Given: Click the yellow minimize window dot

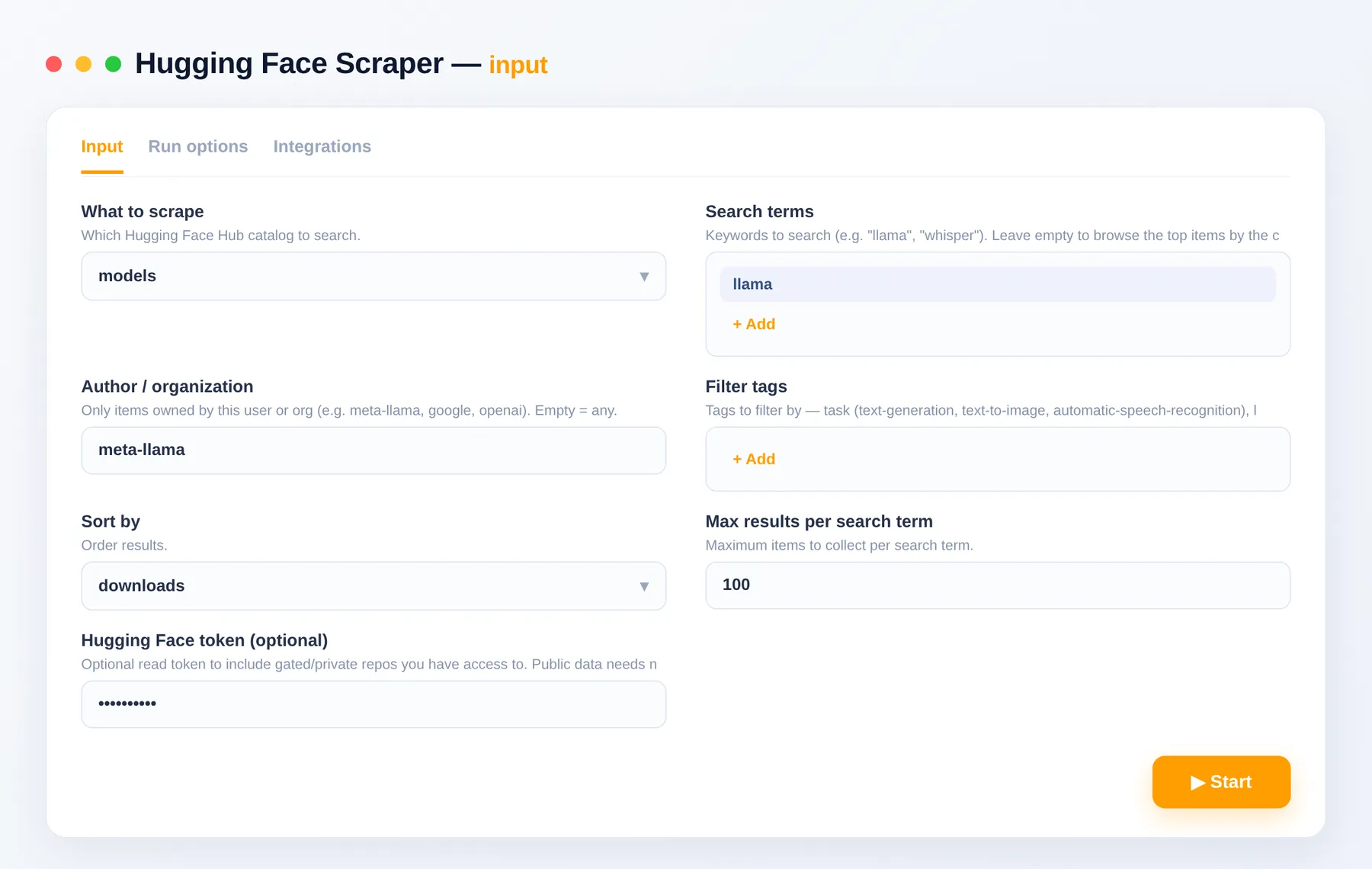Looking at the screenshot, I should tap(83, 64).
